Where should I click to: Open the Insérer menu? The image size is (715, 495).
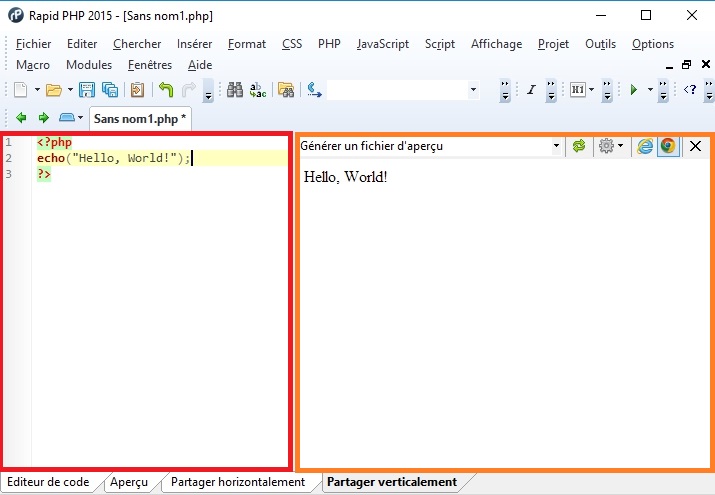click(194, 44)
